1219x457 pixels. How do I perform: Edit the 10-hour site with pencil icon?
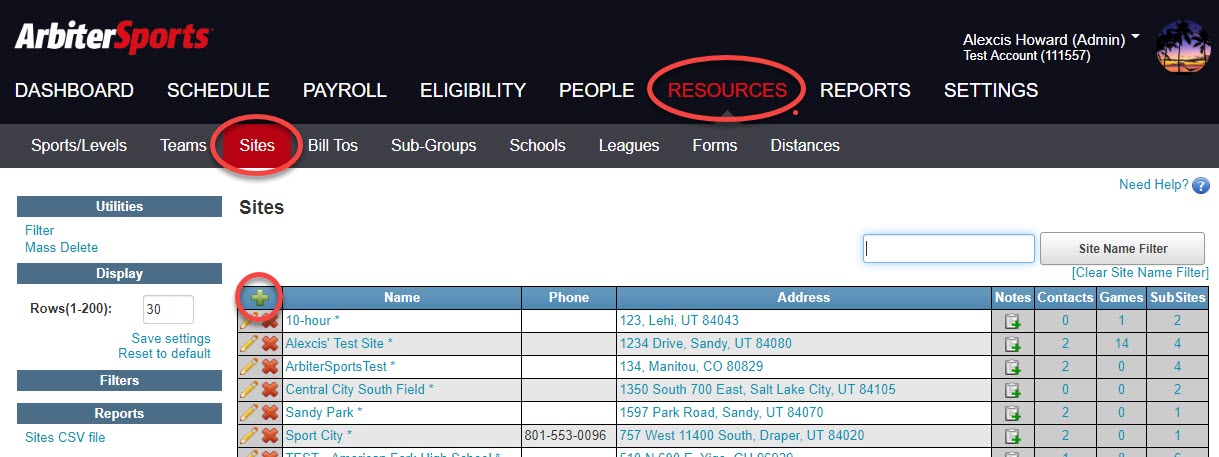point(249,321)
